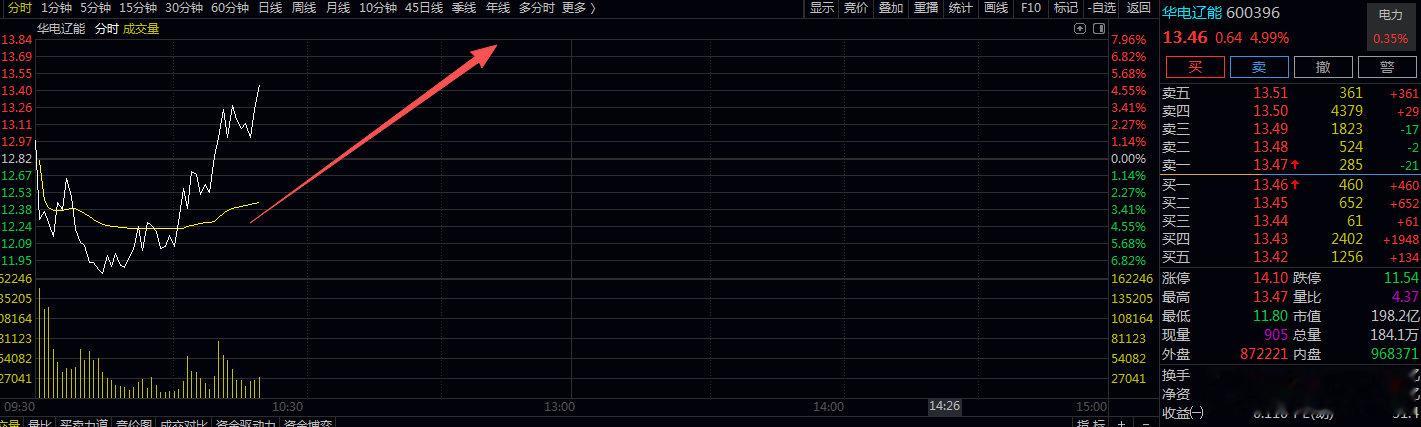Click the 分时 label beside the chart title
This screenshot has height=427, width=1421.
pyautogui.click(x=106, y=29)
